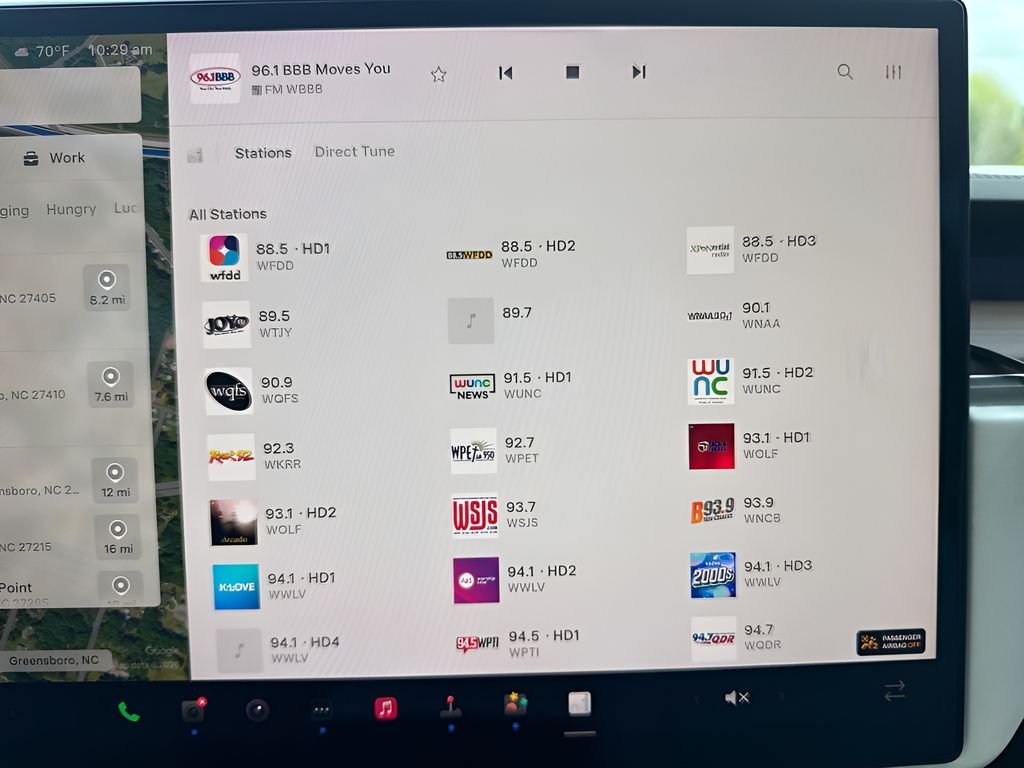1024x768 pixels.
Task: Skip to the next station
Action: coord(638,72)
